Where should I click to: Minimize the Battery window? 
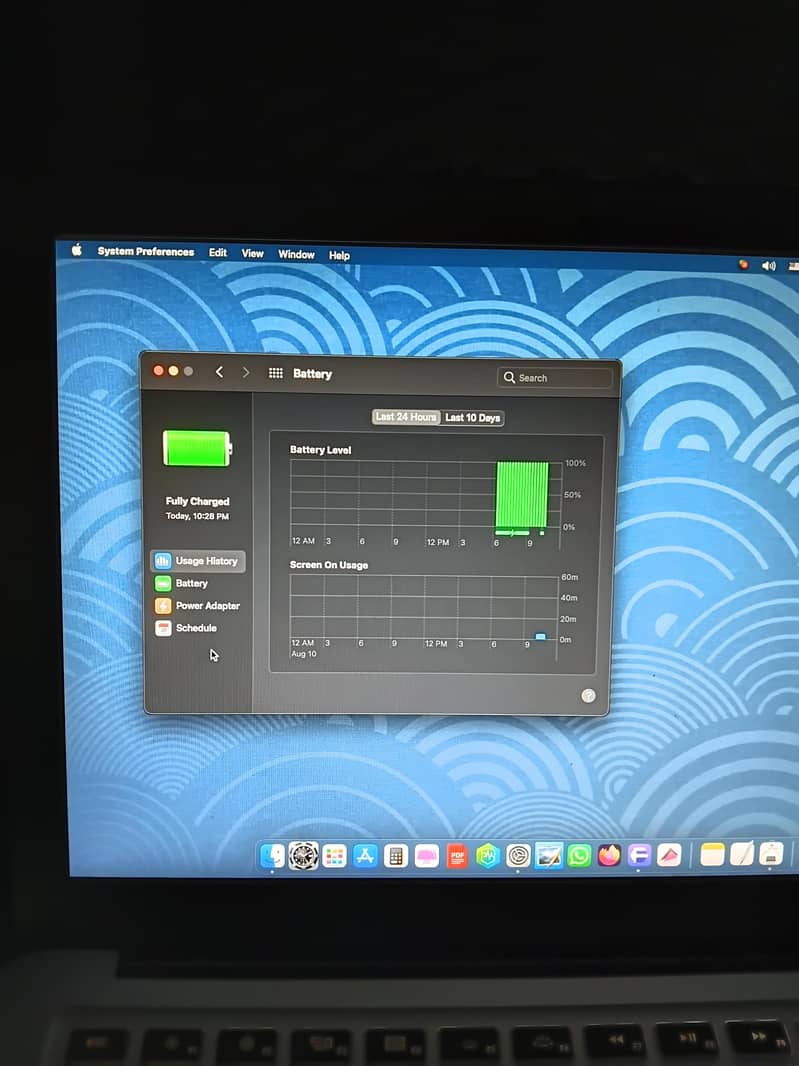tap(173, 371)
